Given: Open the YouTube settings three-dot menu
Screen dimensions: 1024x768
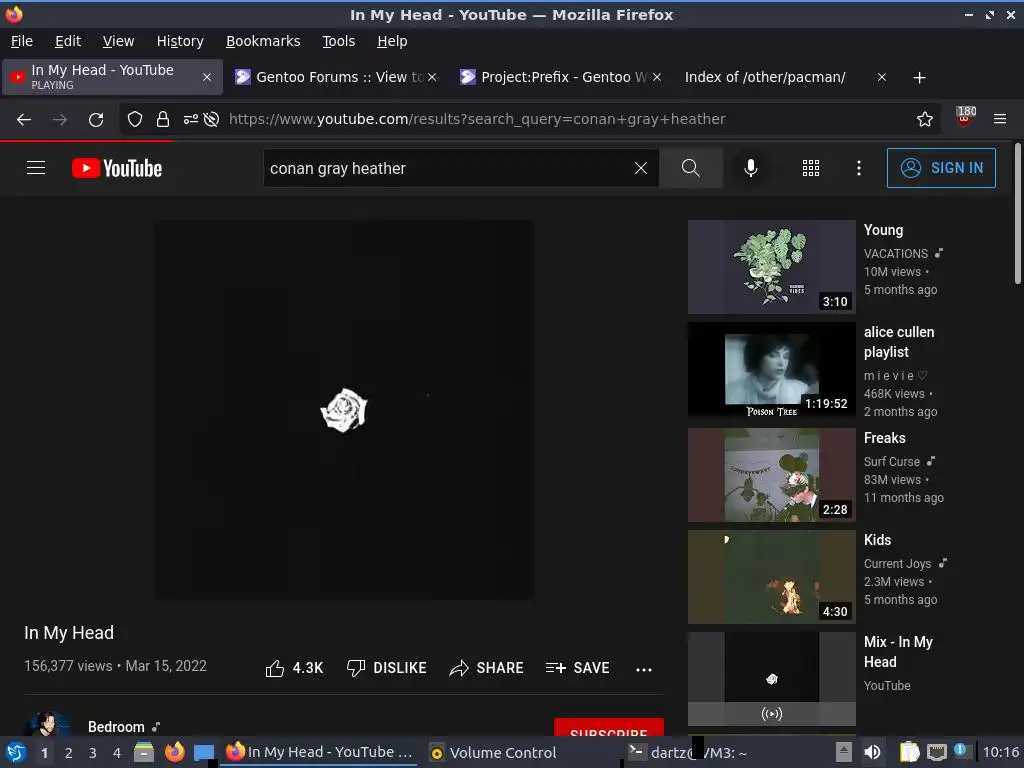Looking at the screenshot, I should [x=859, y=168].
